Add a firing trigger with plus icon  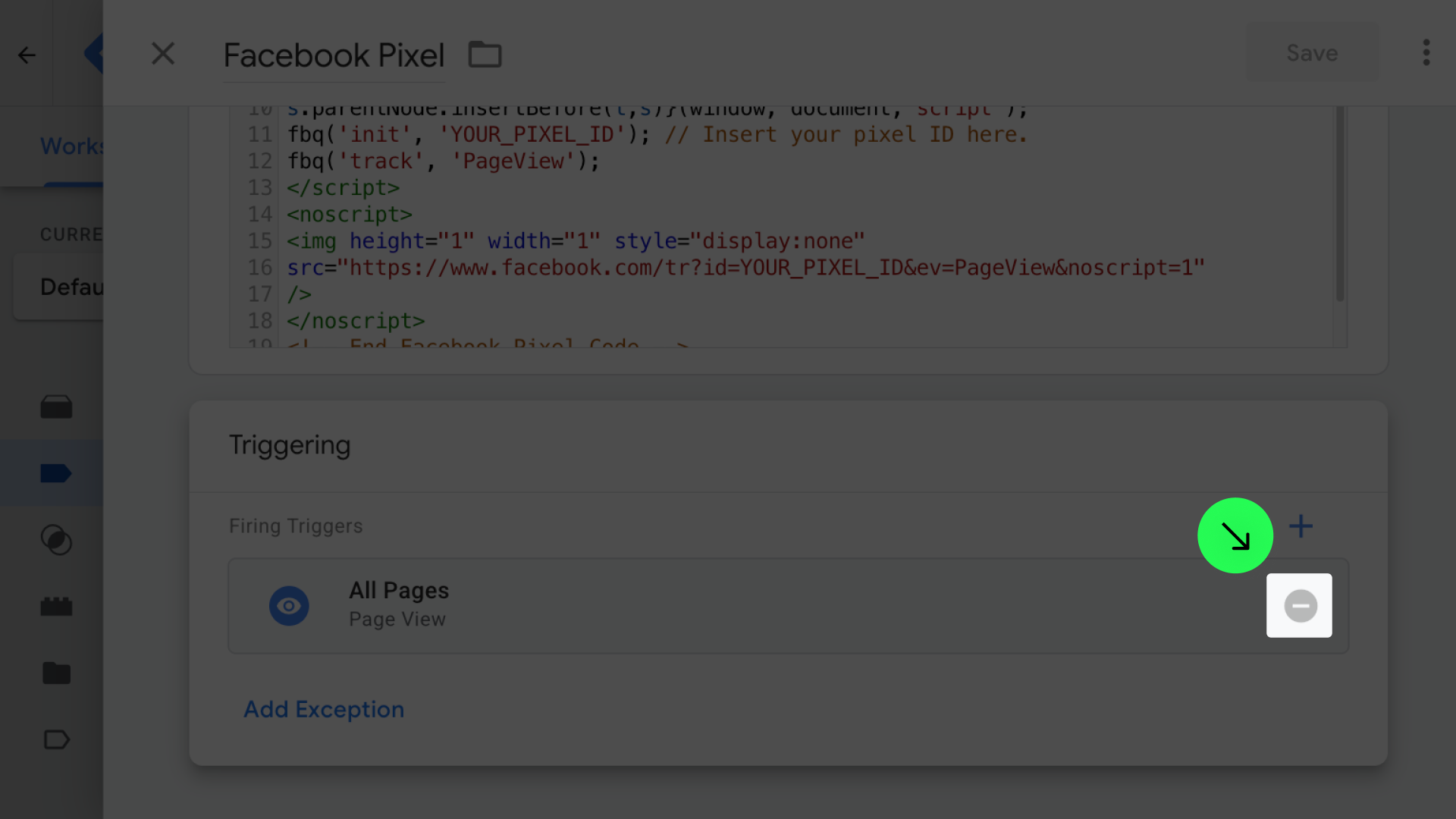pyautogui.click(x=1301, y=526)
